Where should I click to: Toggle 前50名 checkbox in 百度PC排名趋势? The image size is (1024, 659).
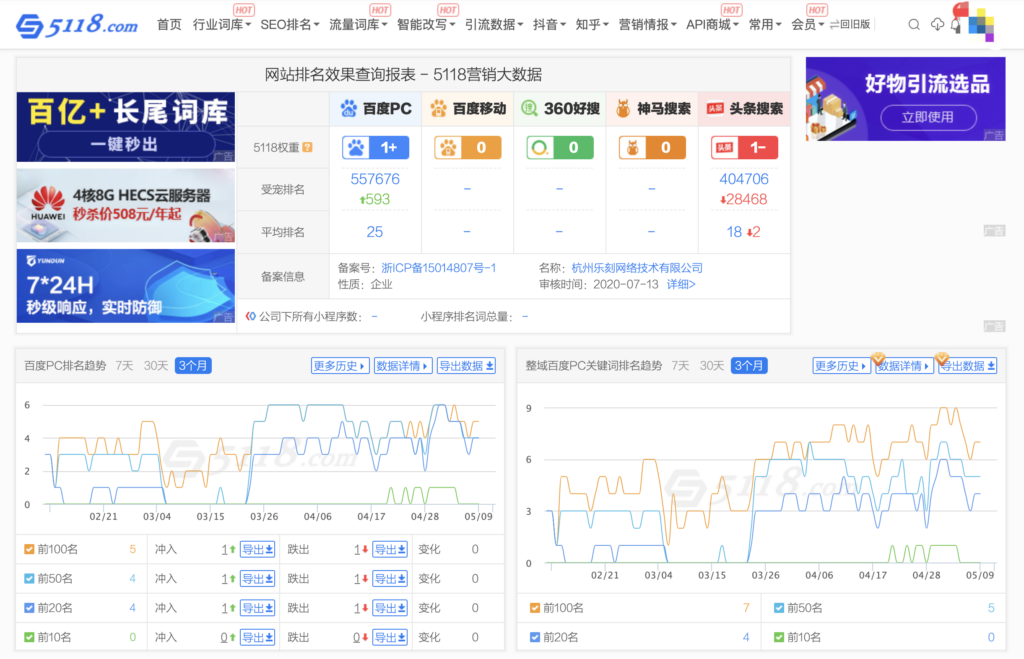coord(29,579)
